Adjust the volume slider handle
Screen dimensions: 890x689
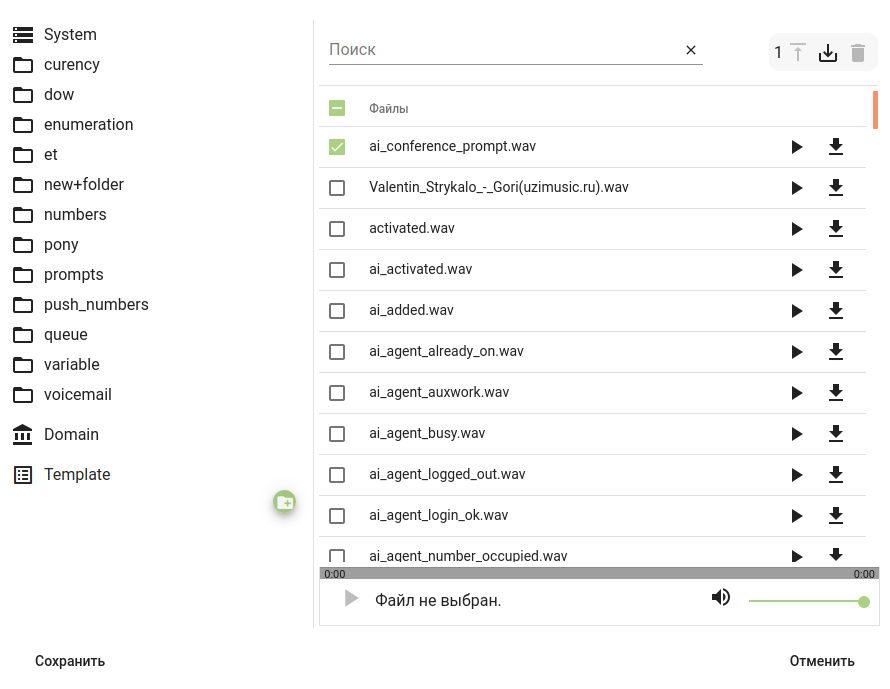[x=864, y=602]
